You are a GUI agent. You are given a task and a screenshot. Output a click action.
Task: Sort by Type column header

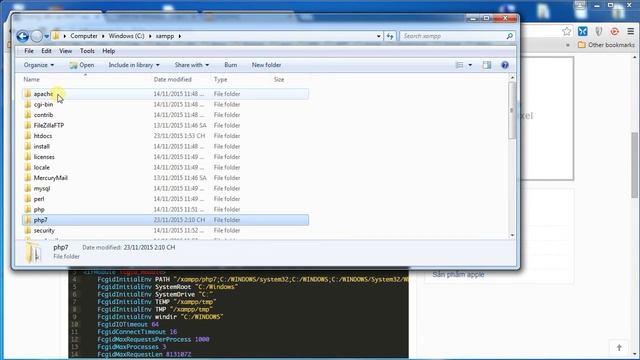coord(220,79)
